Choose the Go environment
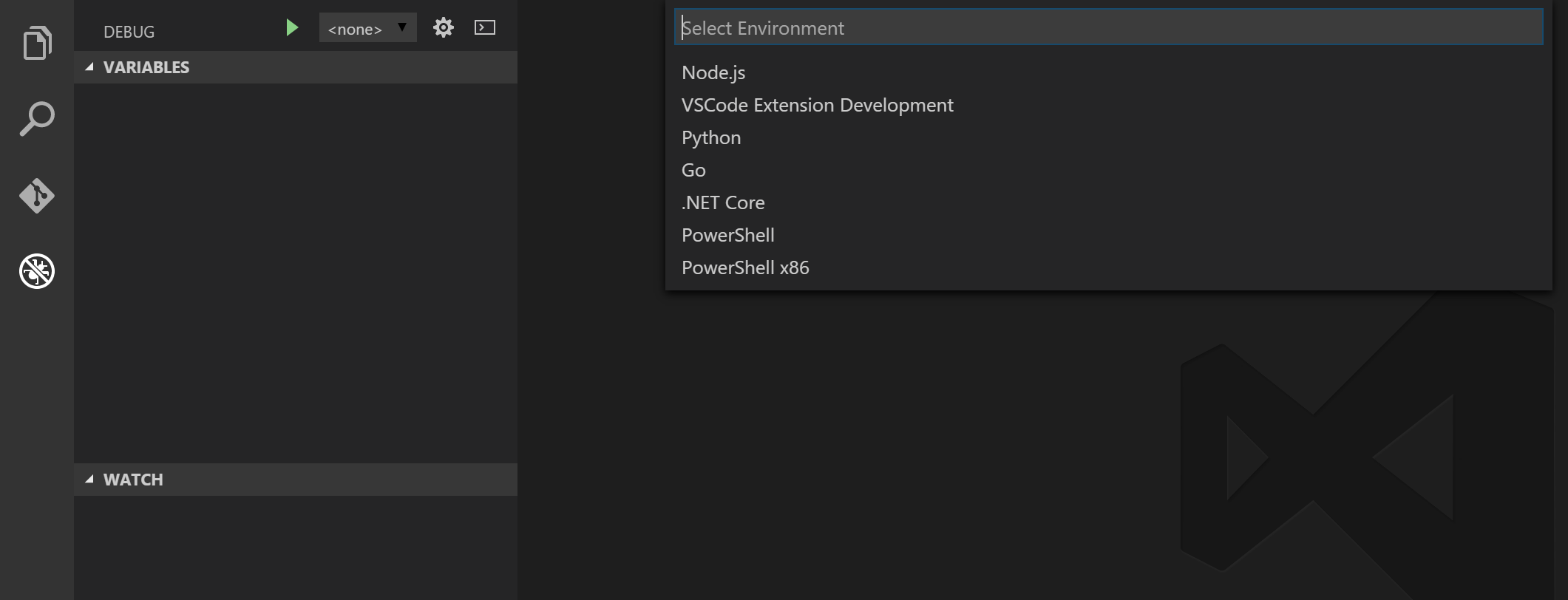1568x600 pixels. 1109,170
